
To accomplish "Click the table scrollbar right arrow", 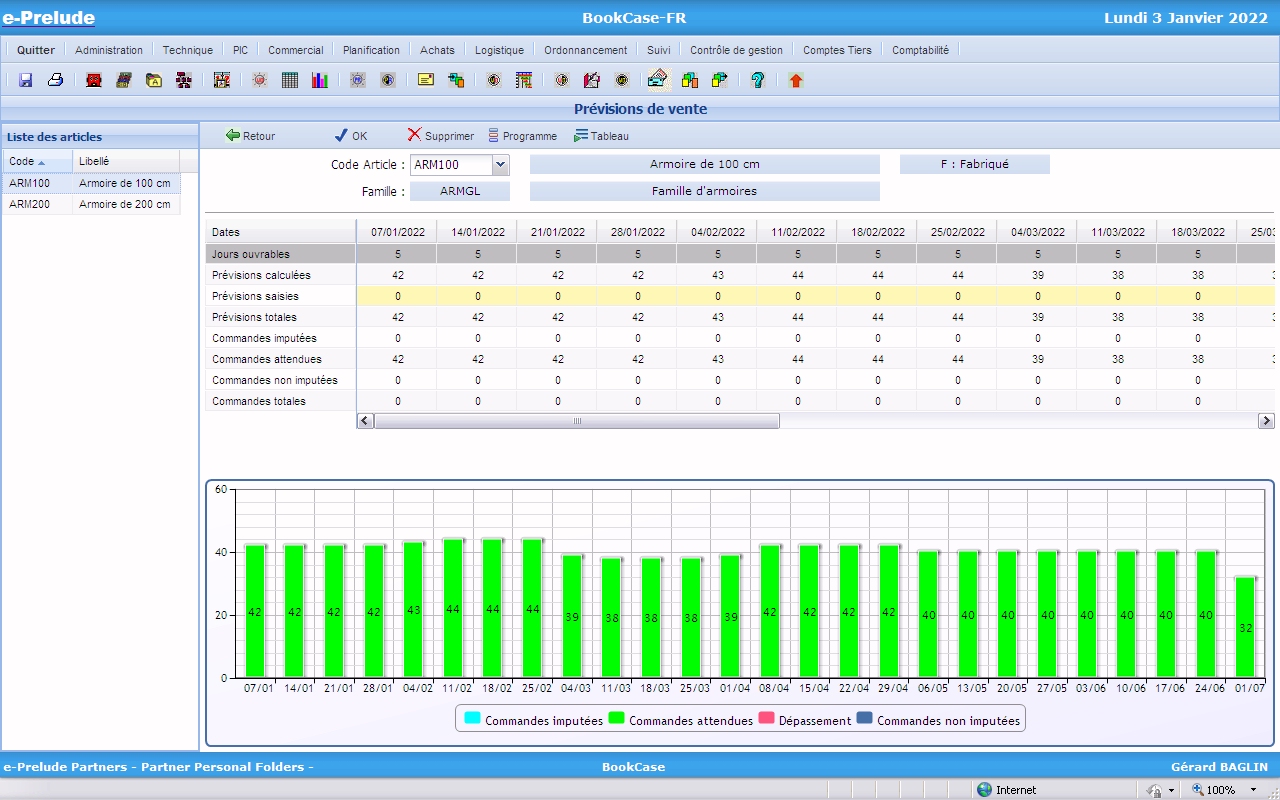I will (x=1267, y=421).
